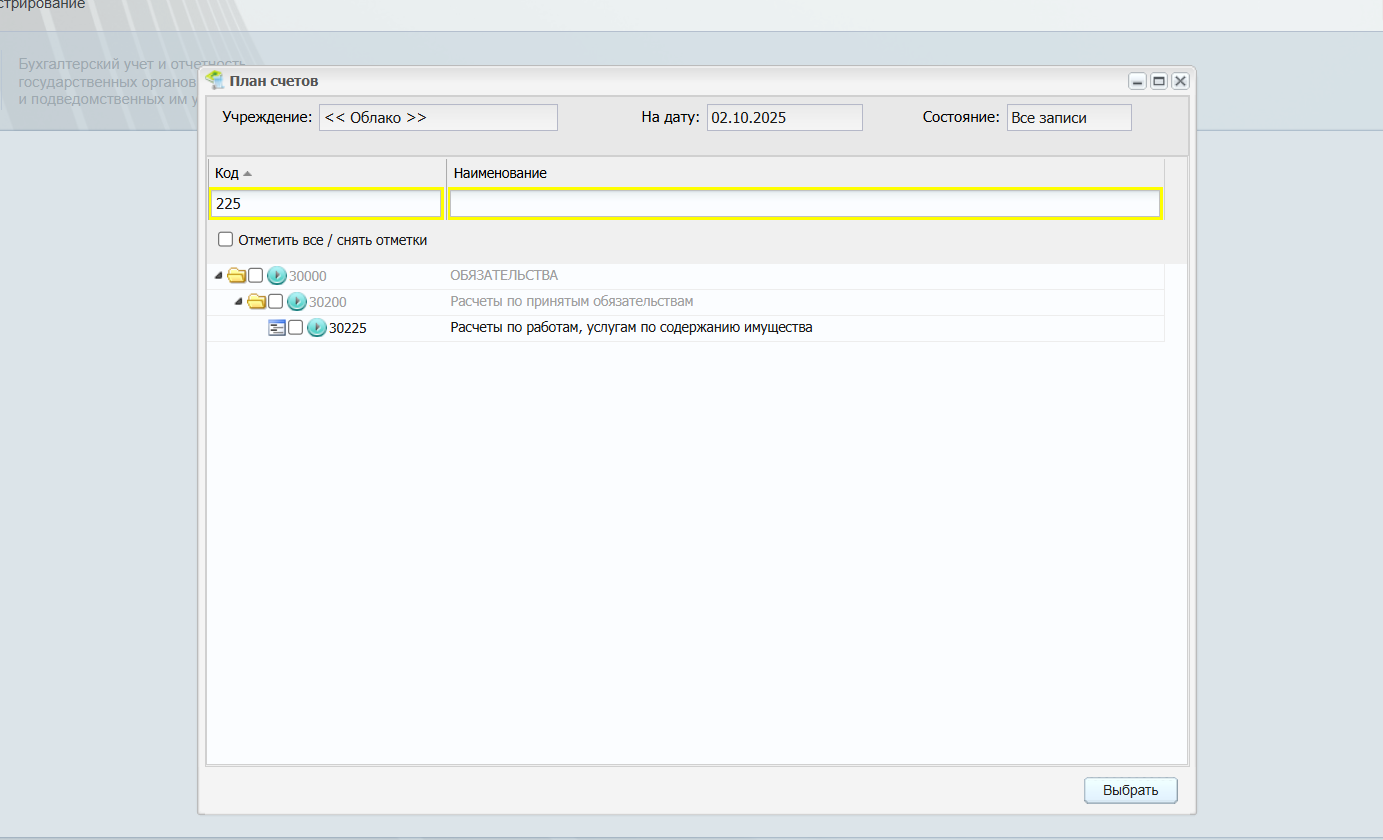Collapse the 30000 ОБЯЗАТЕЛЬСТВА tree node
1383x840 pixels.
tap(219, 275)
